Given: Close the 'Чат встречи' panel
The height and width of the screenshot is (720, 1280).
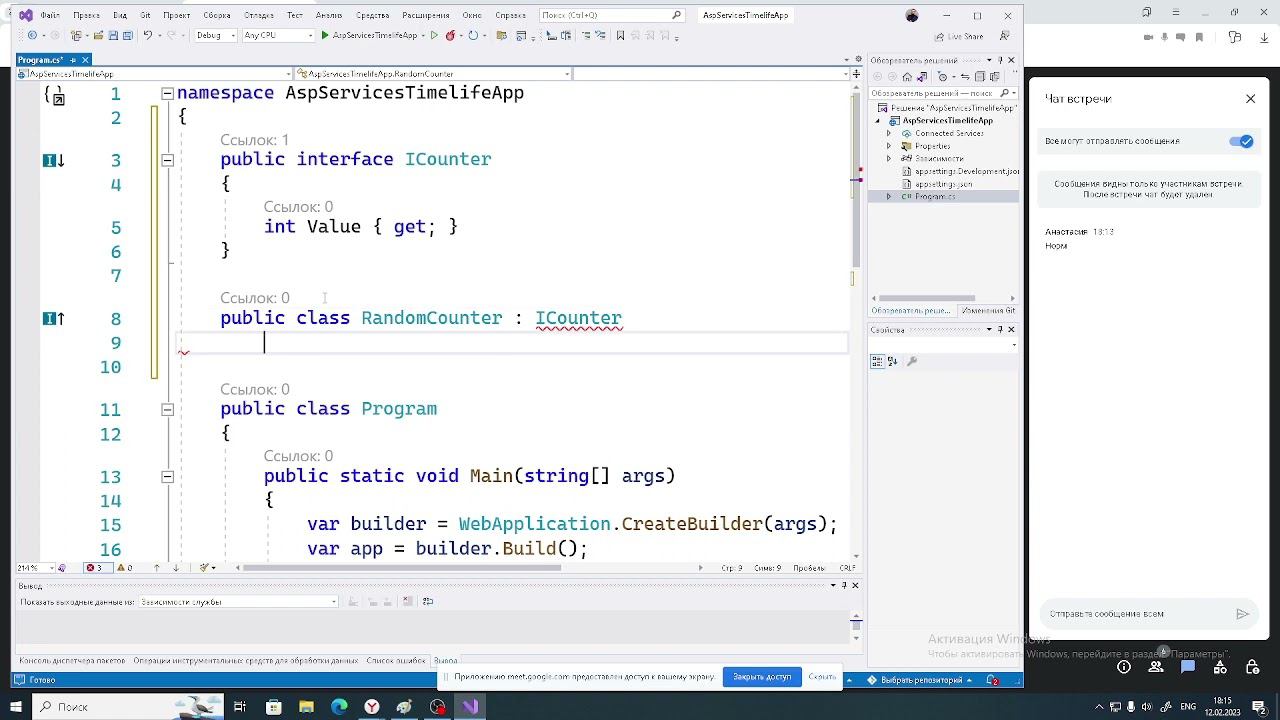Looking at the screenshot, I should point(1250,98).
